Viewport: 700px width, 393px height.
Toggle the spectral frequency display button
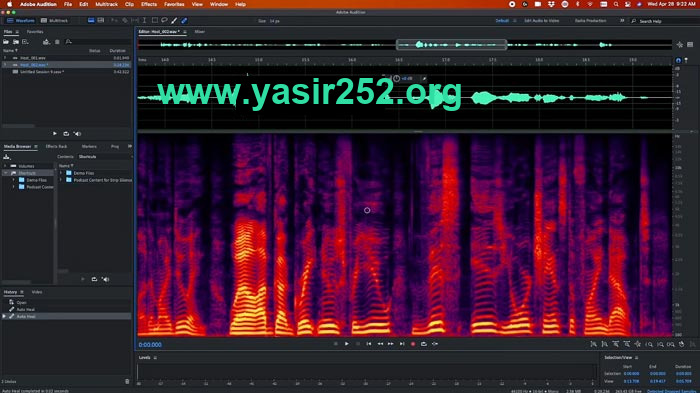click(x=91, y=21)
